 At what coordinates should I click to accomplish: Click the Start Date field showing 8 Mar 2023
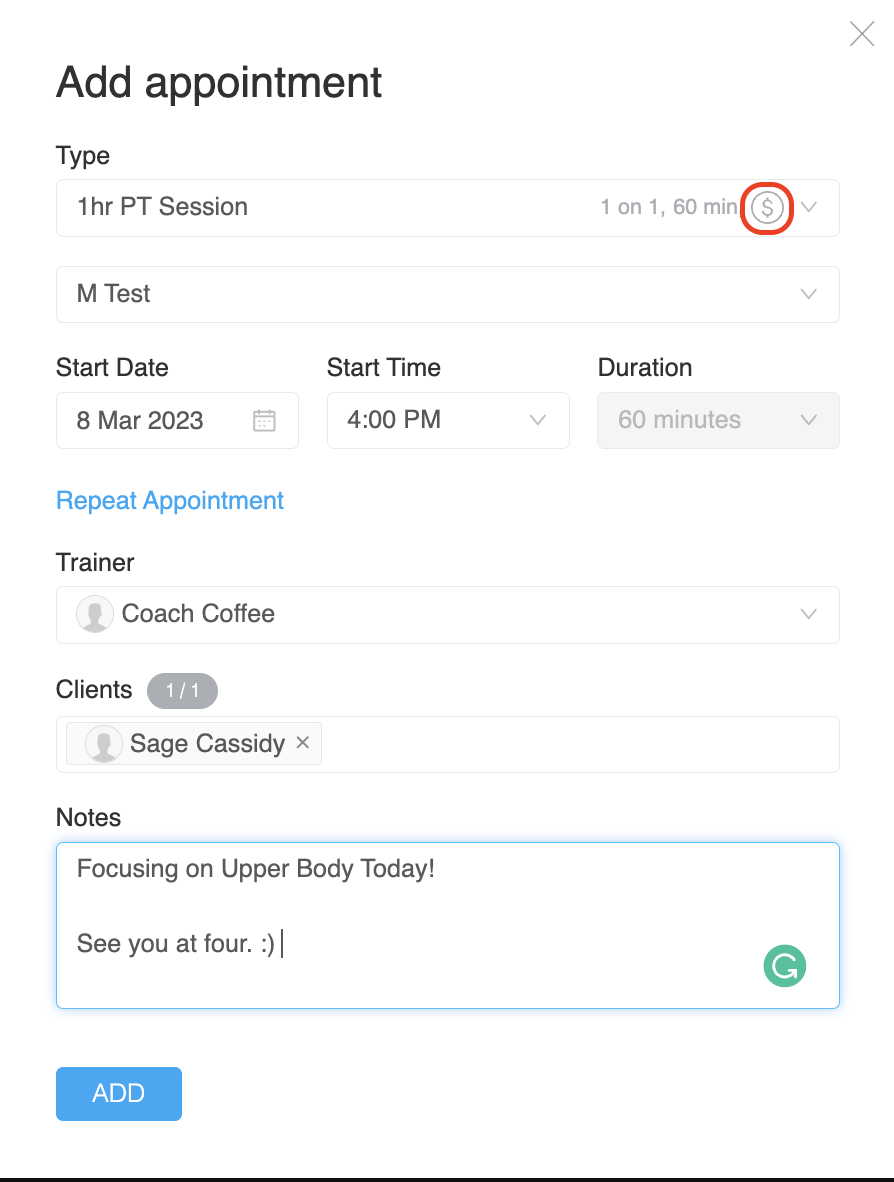pyautogui.click(x=150, y=420)
